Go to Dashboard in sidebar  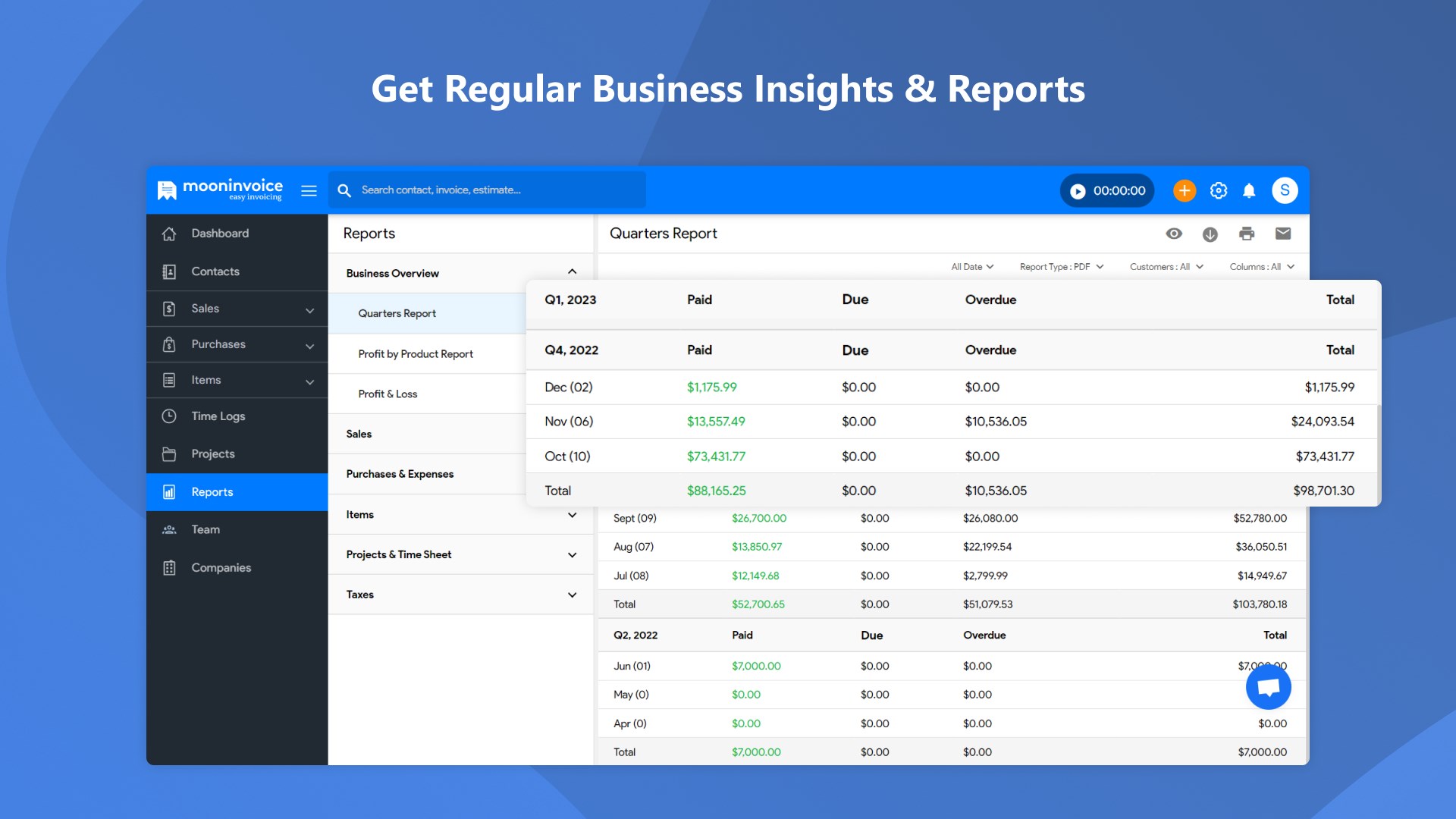point(220,234)
